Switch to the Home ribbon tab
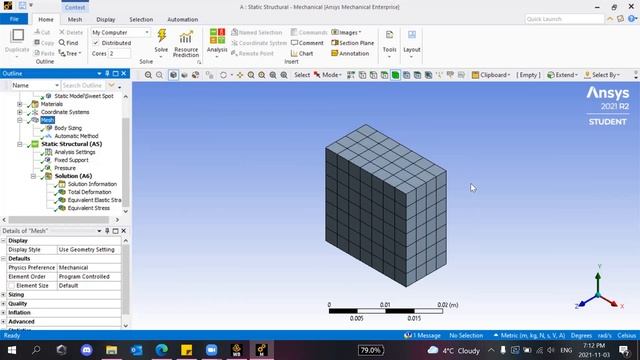 pos(46,20)
